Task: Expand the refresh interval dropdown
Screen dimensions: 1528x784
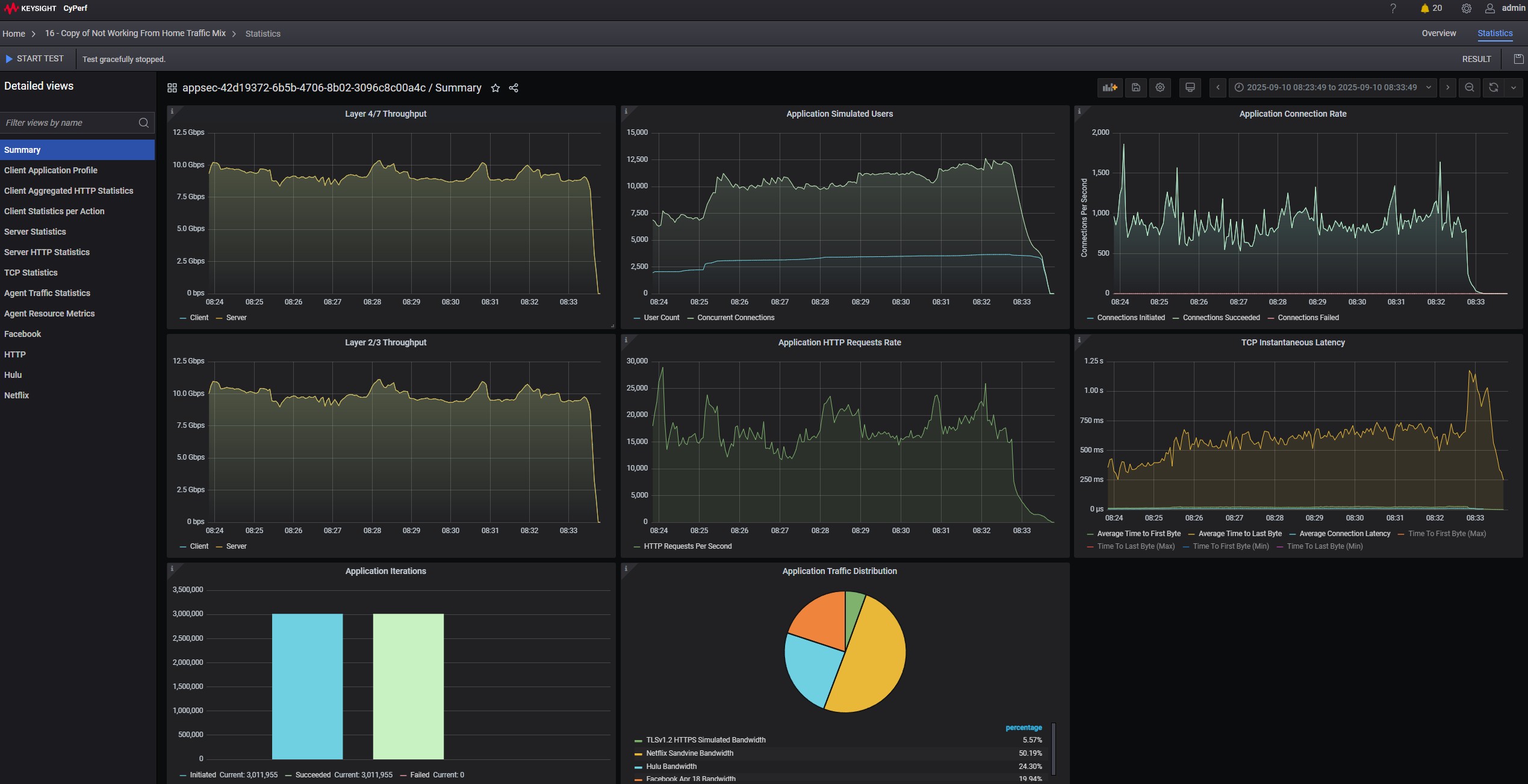Action: pyautogui.click(x=1514, y=87)
